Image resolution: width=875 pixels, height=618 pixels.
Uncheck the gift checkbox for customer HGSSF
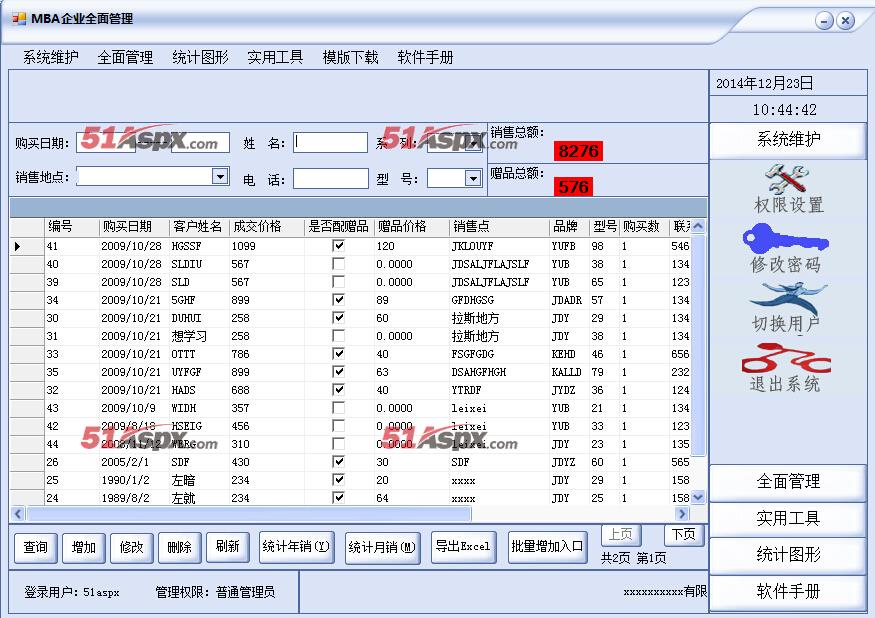338,246
